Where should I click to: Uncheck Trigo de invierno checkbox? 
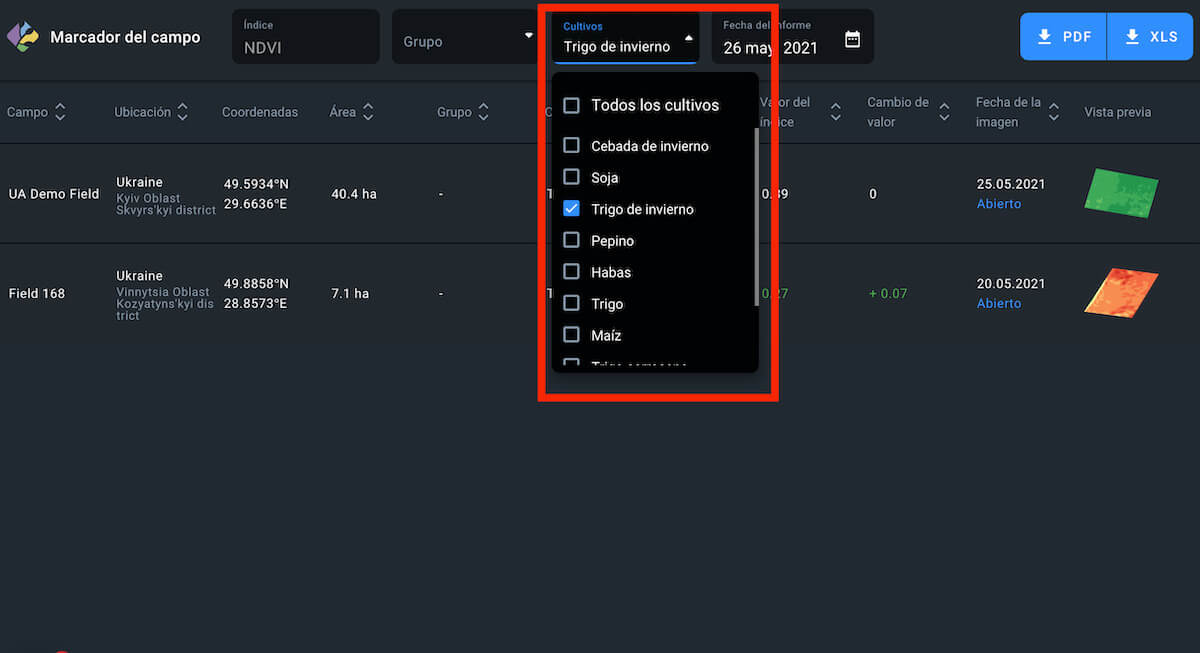[571, 209]
